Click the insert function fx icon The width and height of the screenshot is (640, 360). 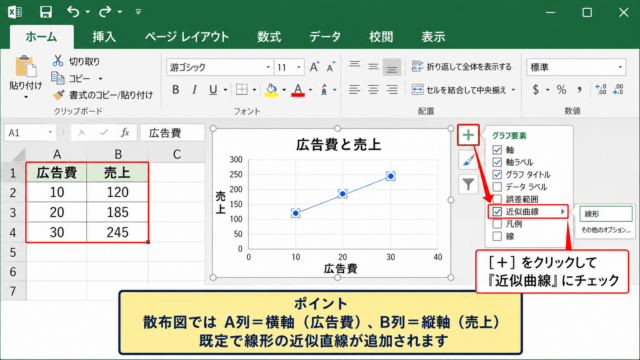coord(125,133)
